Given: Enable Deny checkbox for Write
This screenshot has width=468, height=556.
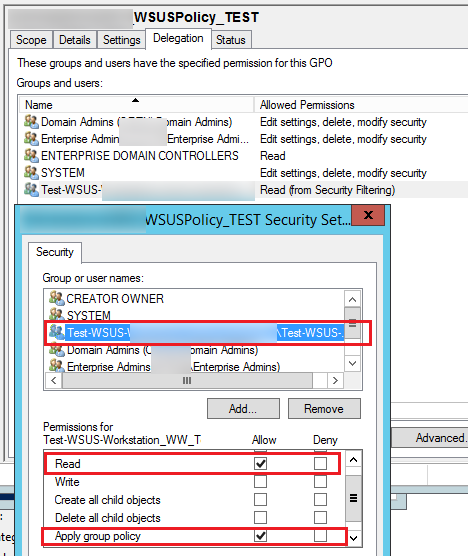Looking at the screenshot, I should pos(320,482).
